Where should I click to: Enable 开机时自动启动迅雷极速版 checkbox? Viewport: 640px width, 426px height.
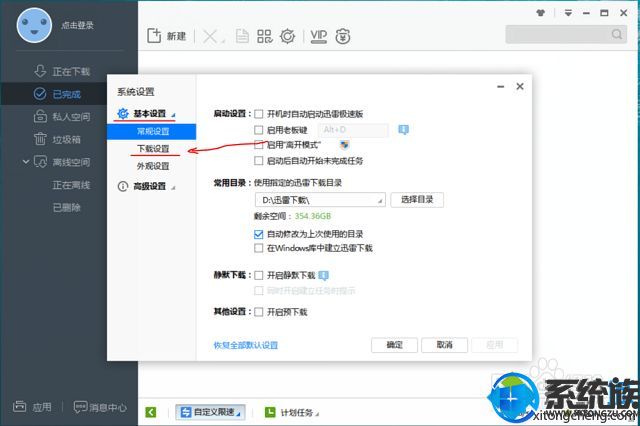pyautogui.click(x=258, y=113)
